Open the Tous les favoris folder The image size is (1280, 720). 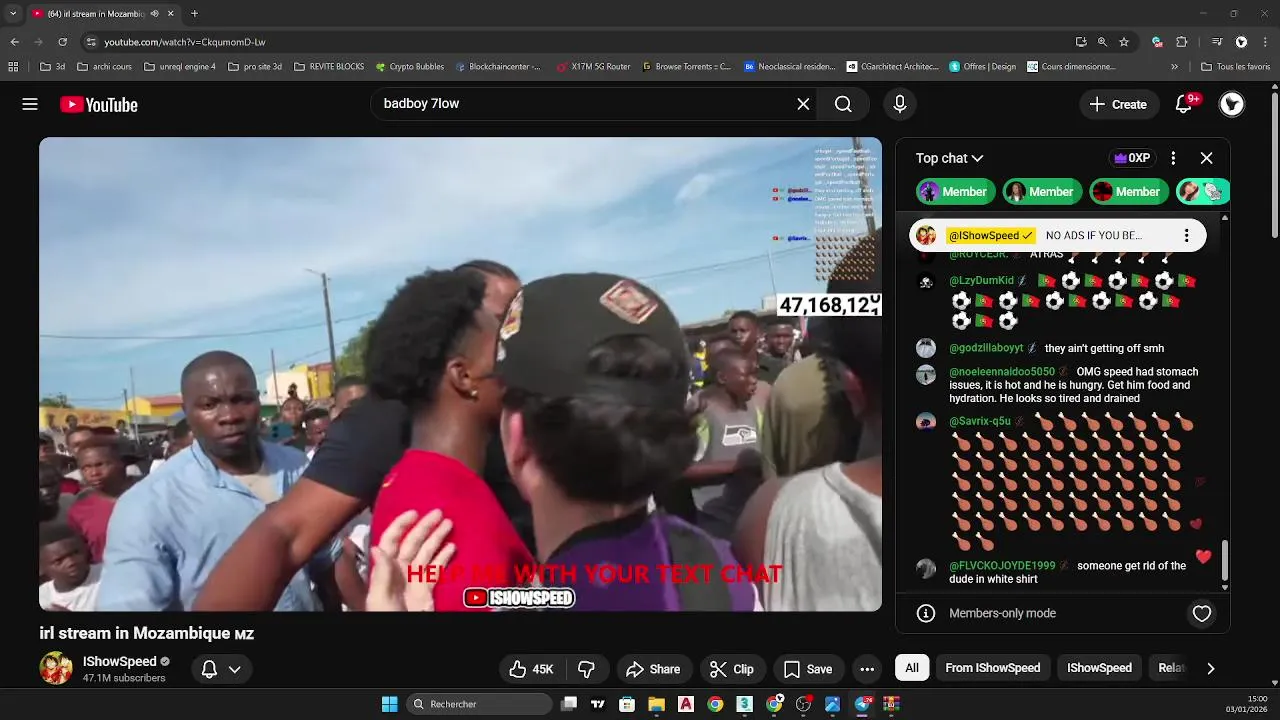(x=1236, y=67)
